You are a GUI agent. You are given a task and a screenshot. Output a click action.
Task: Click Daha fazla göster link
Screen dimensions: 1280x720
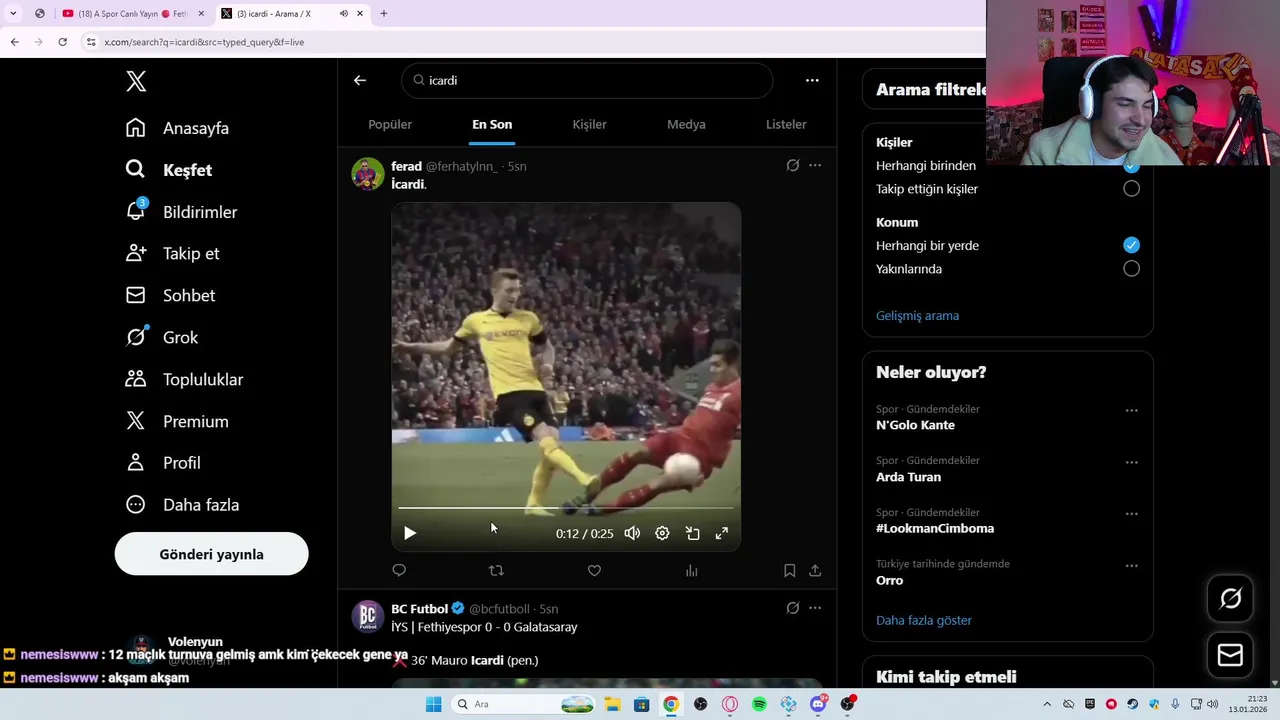[924, 620]
